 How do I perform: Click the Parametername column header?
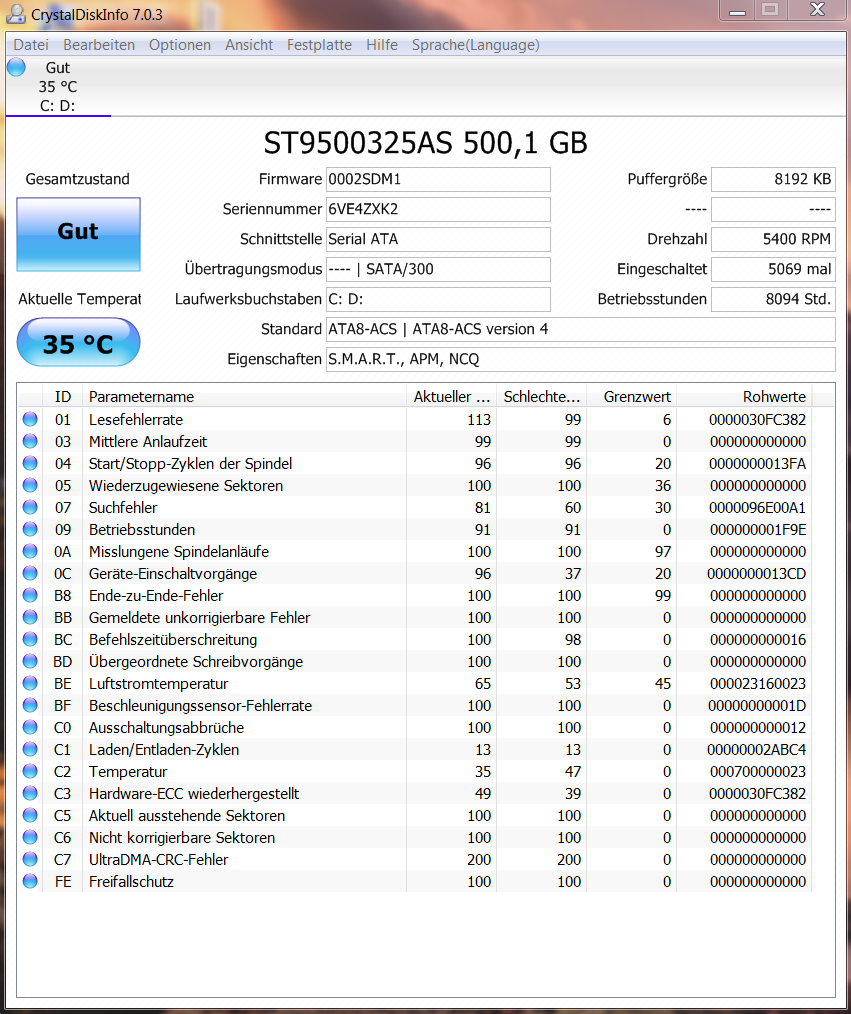pos(244,396)
